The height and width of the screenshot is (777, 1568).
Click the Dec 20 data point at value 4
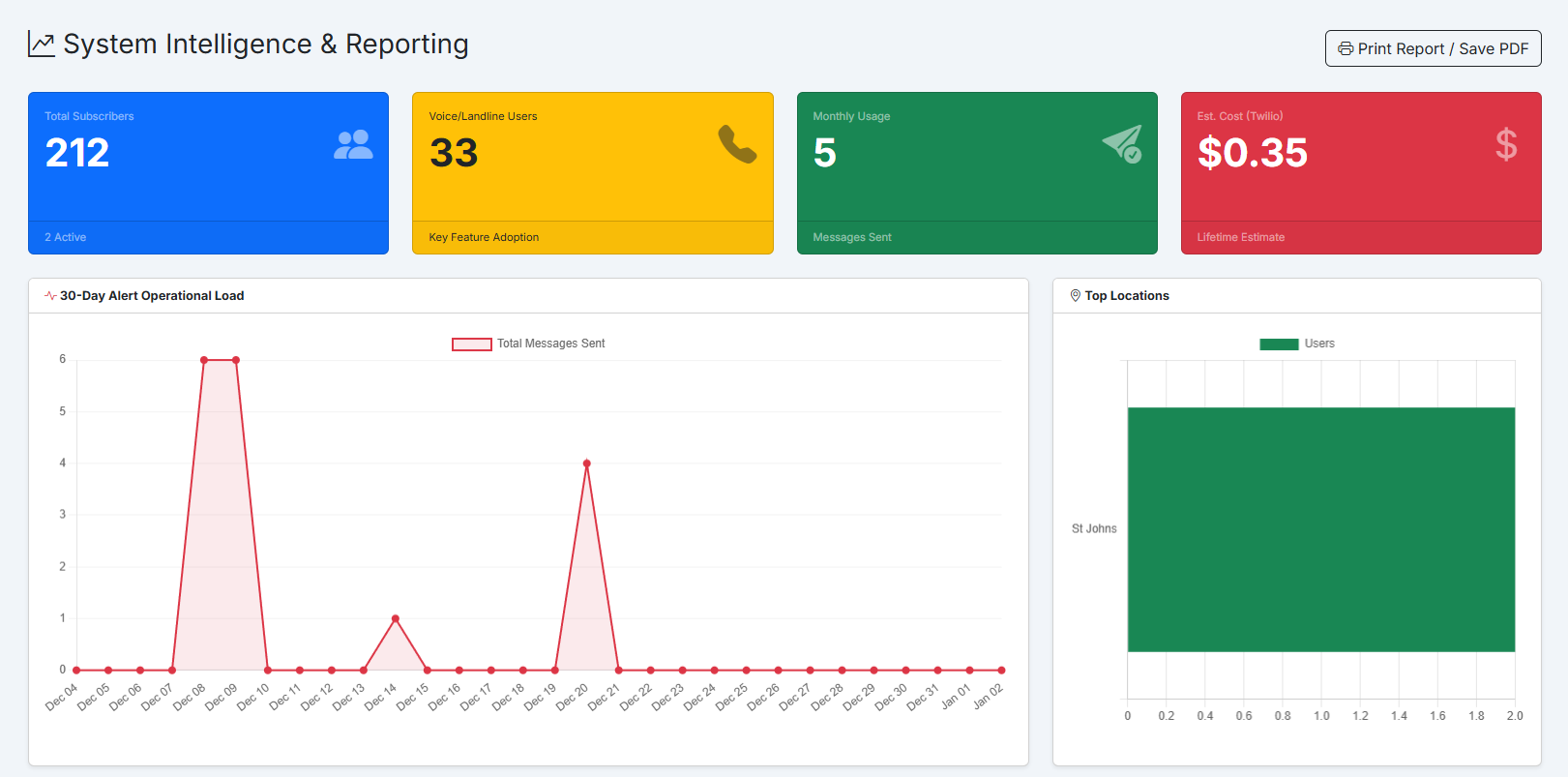pyautogui.click(x=586, y=463)
